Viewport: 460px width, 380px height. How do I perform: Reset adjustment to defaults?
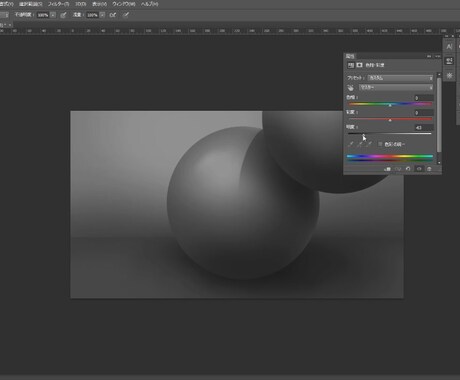408,169
